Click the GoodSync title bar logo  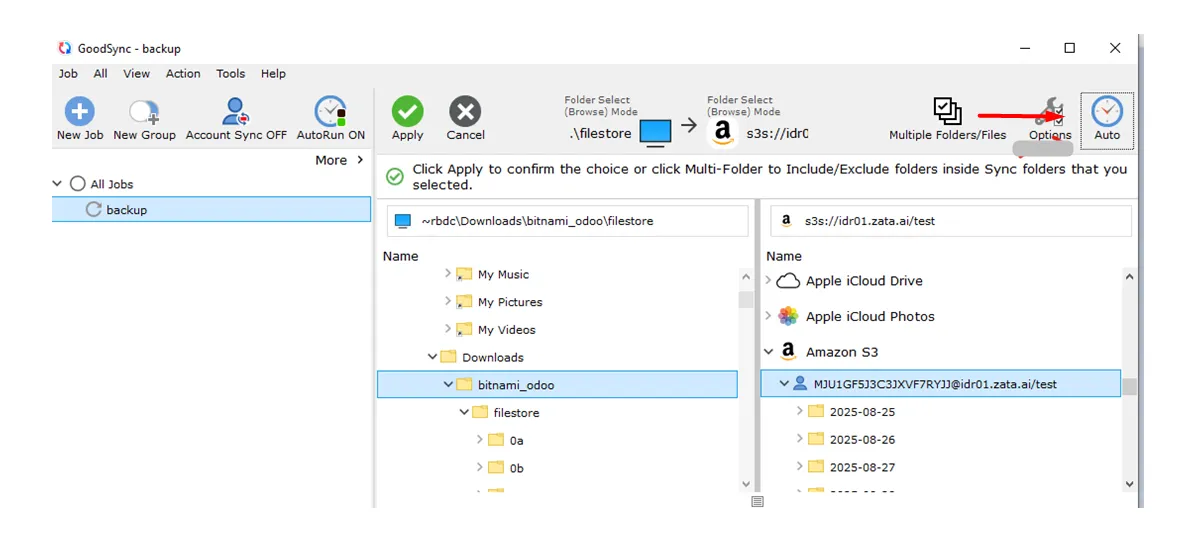coord(65,48)
